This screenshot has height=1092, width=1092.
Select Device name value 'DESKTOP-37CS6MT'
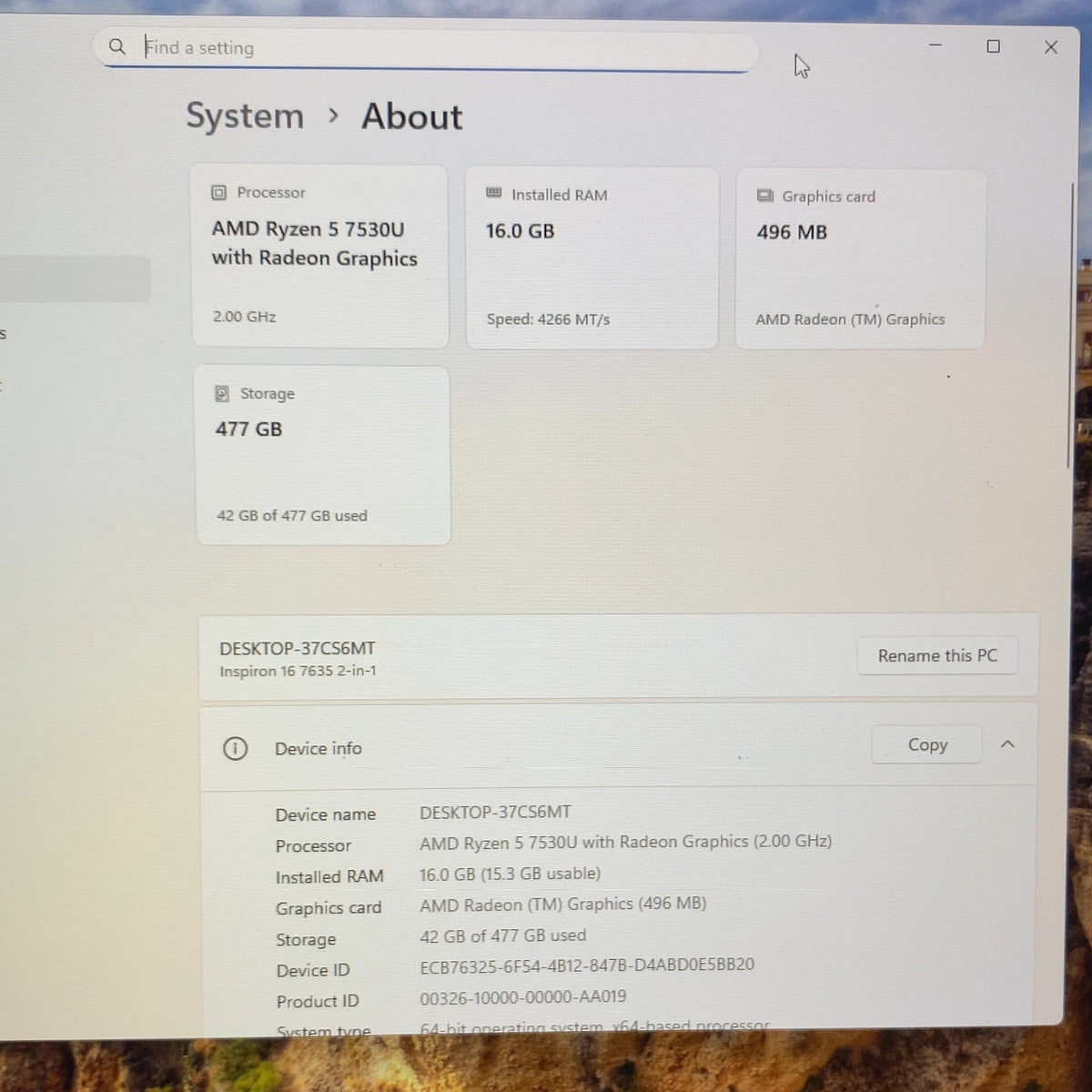point(496,812)
